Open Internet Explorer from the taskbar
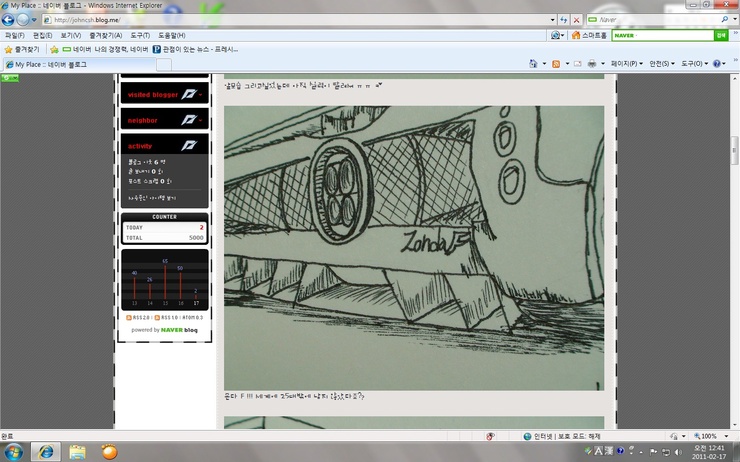 46,451
